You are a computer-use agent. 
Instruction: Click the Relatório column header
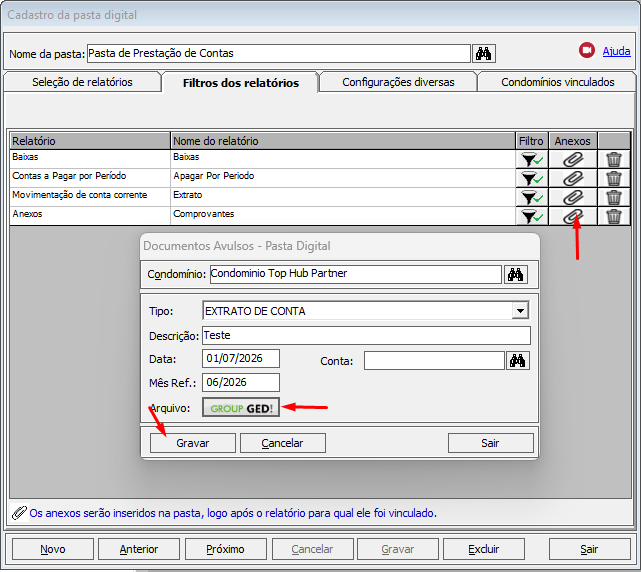click(90, 141)
